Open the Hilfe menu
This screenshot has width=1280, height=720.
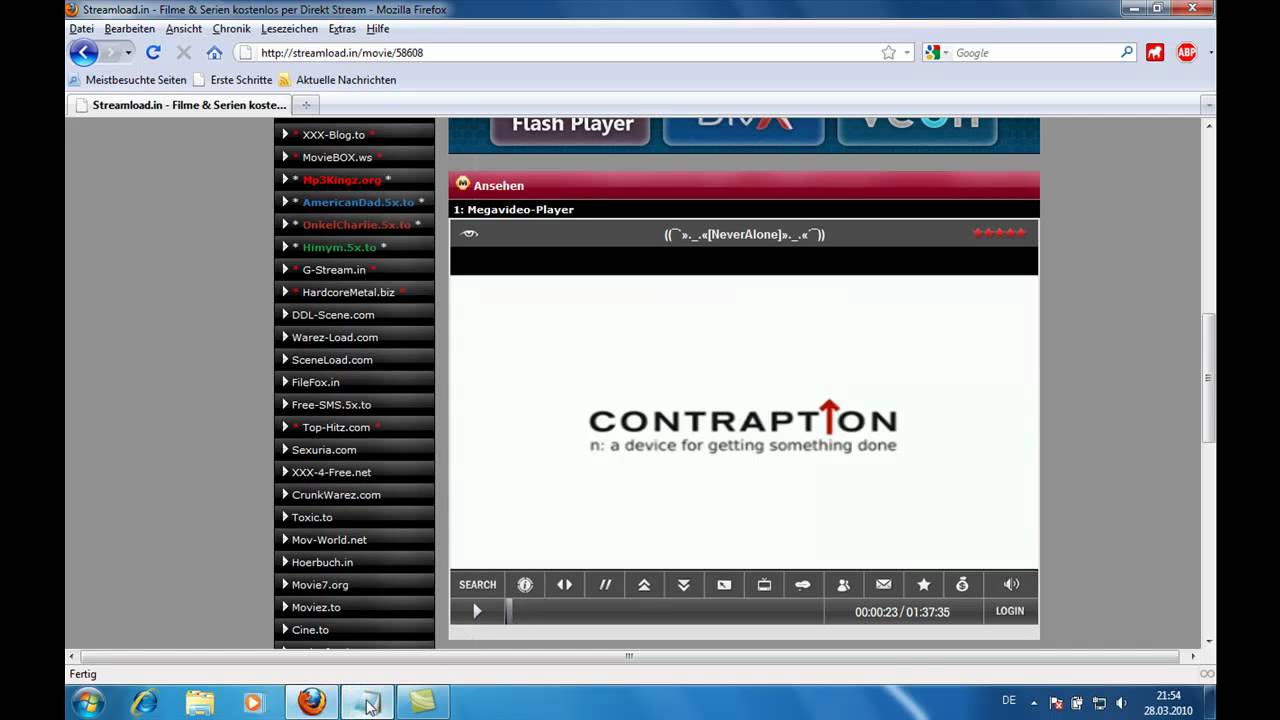[378, 29]
